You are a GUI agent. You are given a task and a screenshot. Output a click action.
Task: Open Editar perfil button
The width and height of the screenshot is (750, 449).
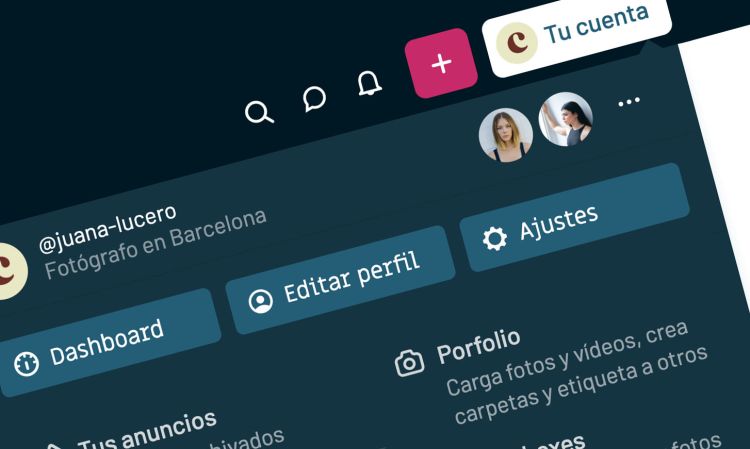340,280
